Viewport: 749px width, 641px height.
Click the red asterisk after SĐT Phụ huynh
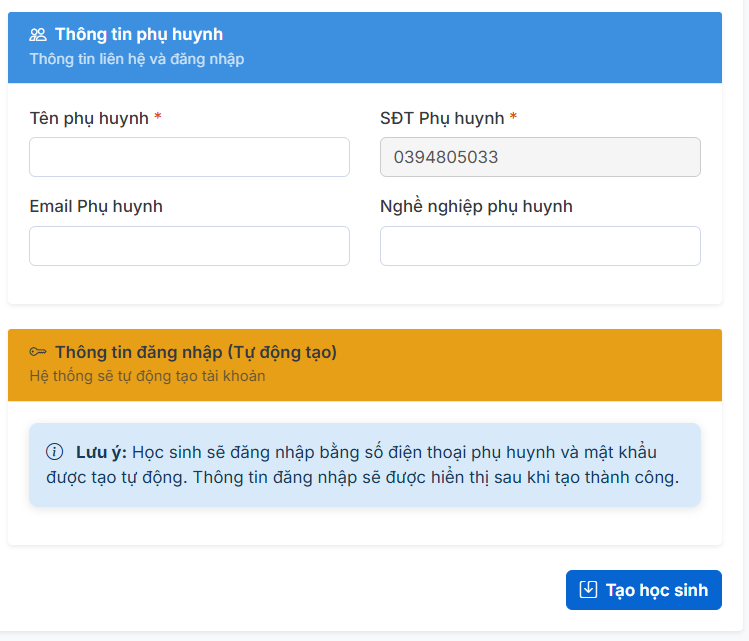click(x=513, y=119)
